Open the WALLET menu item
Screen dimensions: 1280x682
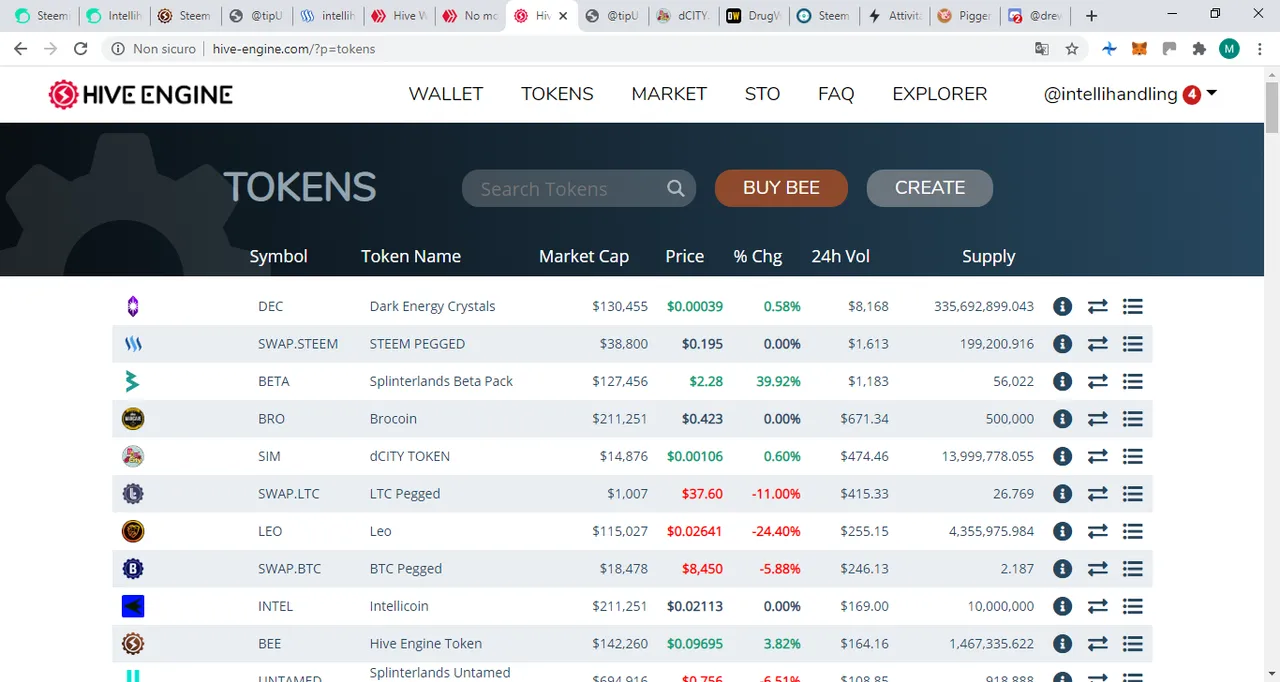pyautogui.click(x=446, y=94)
